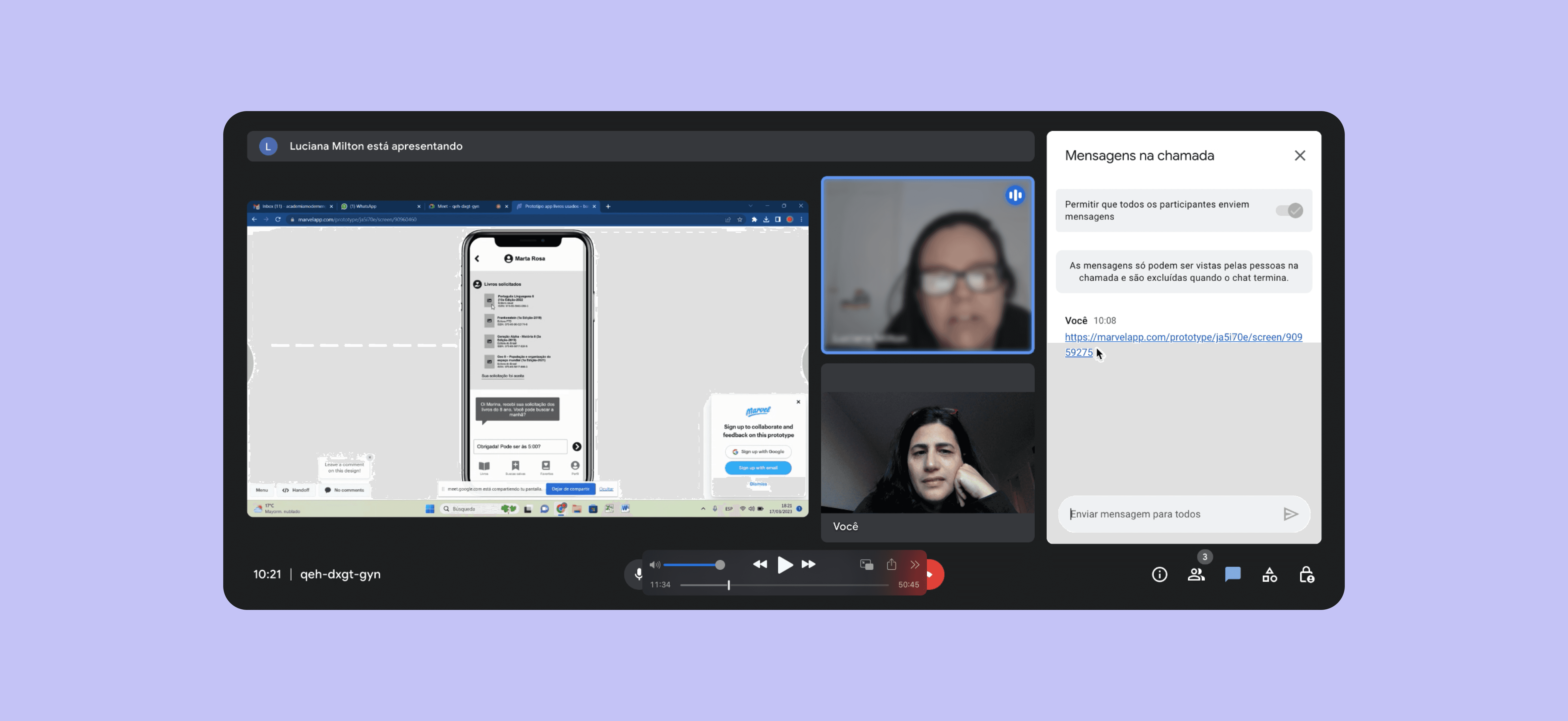Rewind the video playback
The width and height of the screenshot is (1568, 721).
[x=760, y=564]
